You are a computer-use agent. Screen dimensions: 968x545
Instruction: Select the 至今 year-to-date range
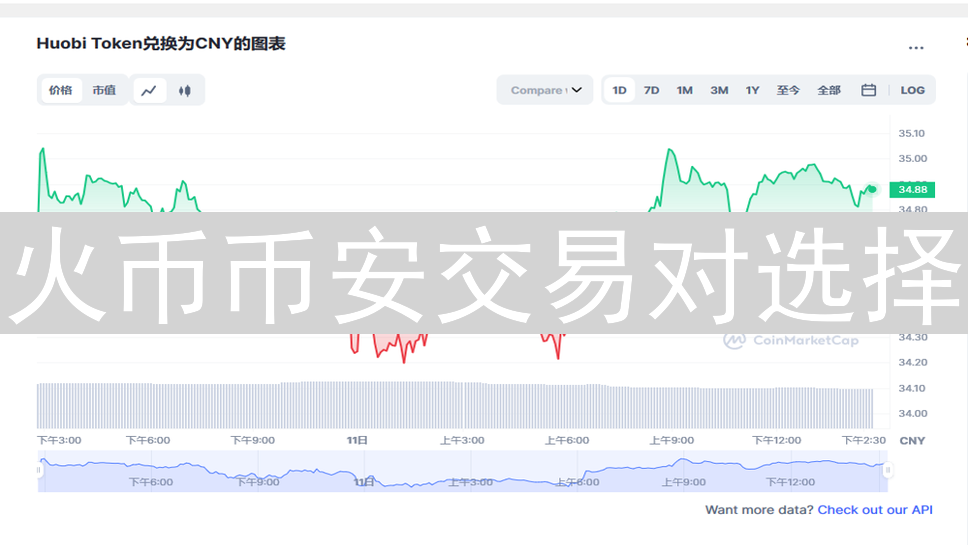[x=788, y=90]
